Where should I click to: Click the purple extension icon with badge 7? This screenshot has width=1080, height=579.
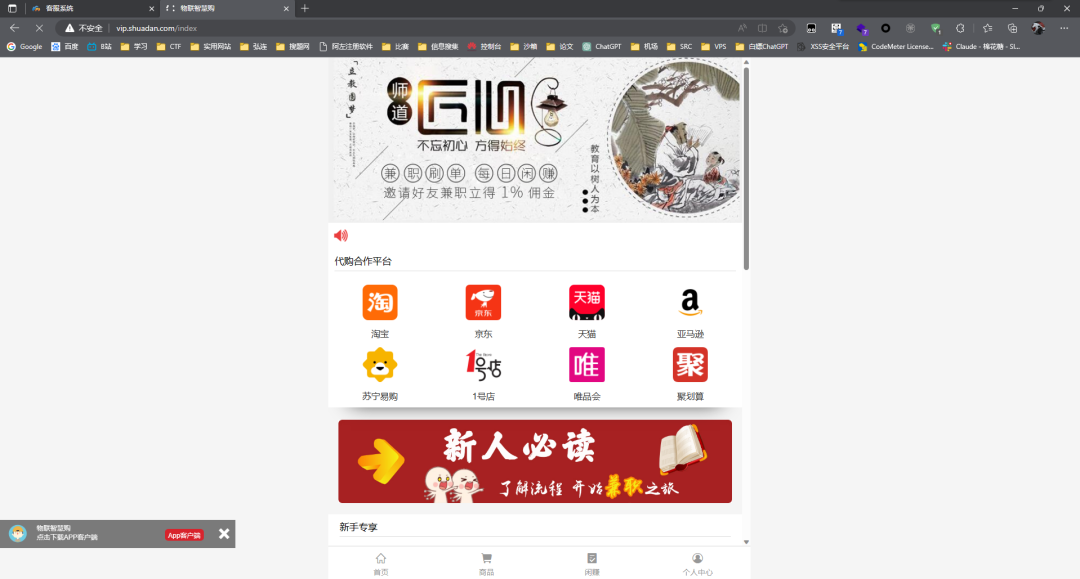click(x=861, y=28)
